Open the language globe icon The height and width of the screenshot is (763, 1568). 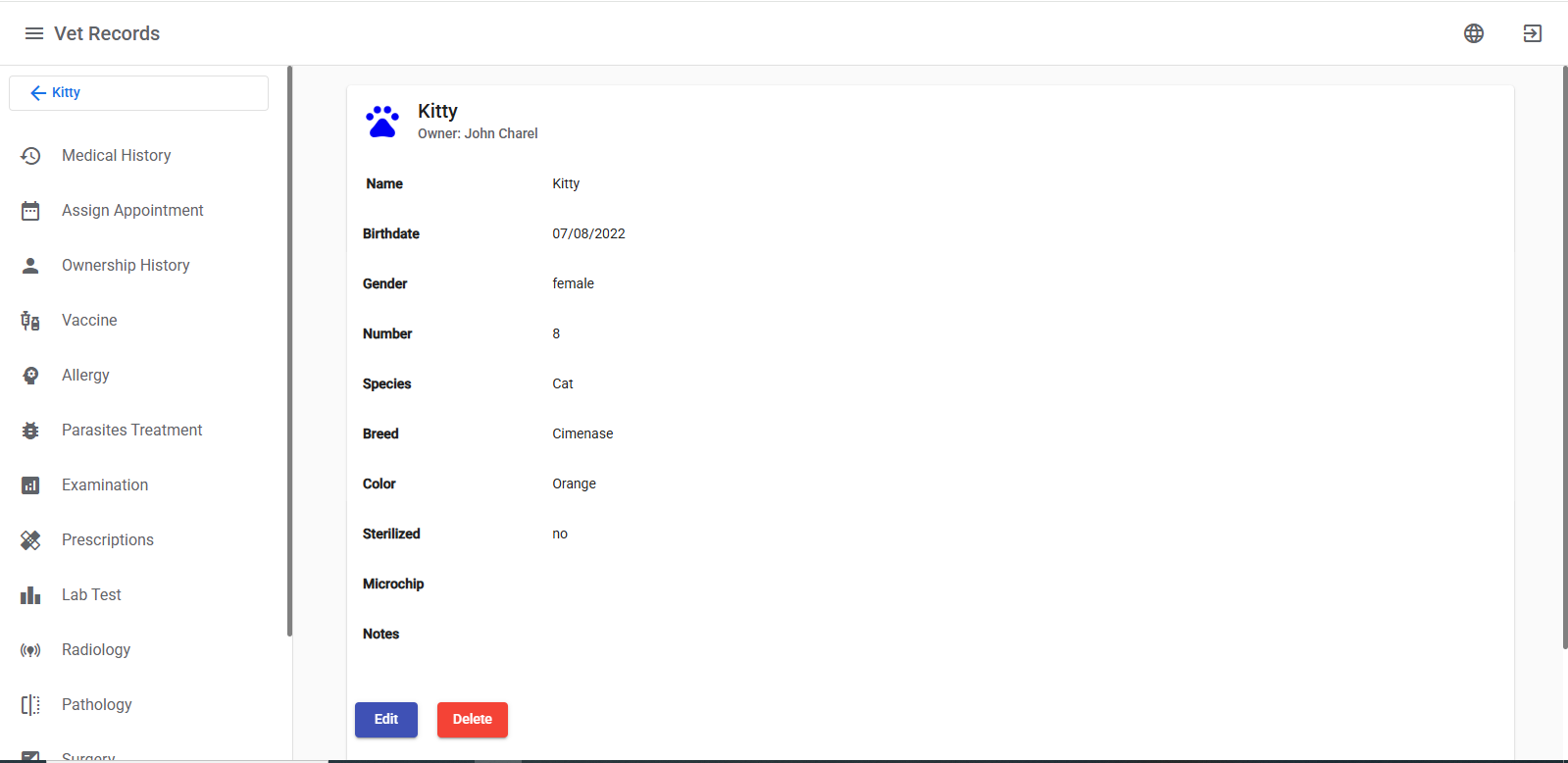point(1474,33)
